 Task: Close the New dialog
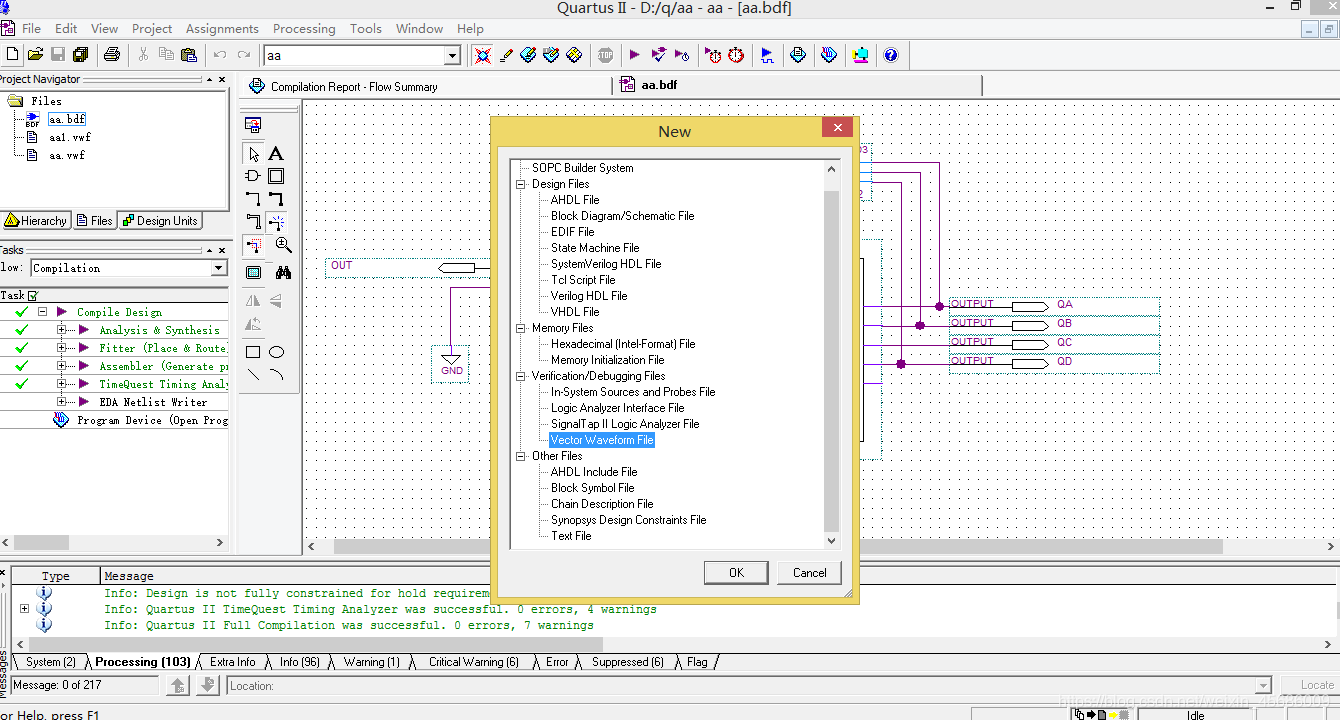[x=837, y=127]
